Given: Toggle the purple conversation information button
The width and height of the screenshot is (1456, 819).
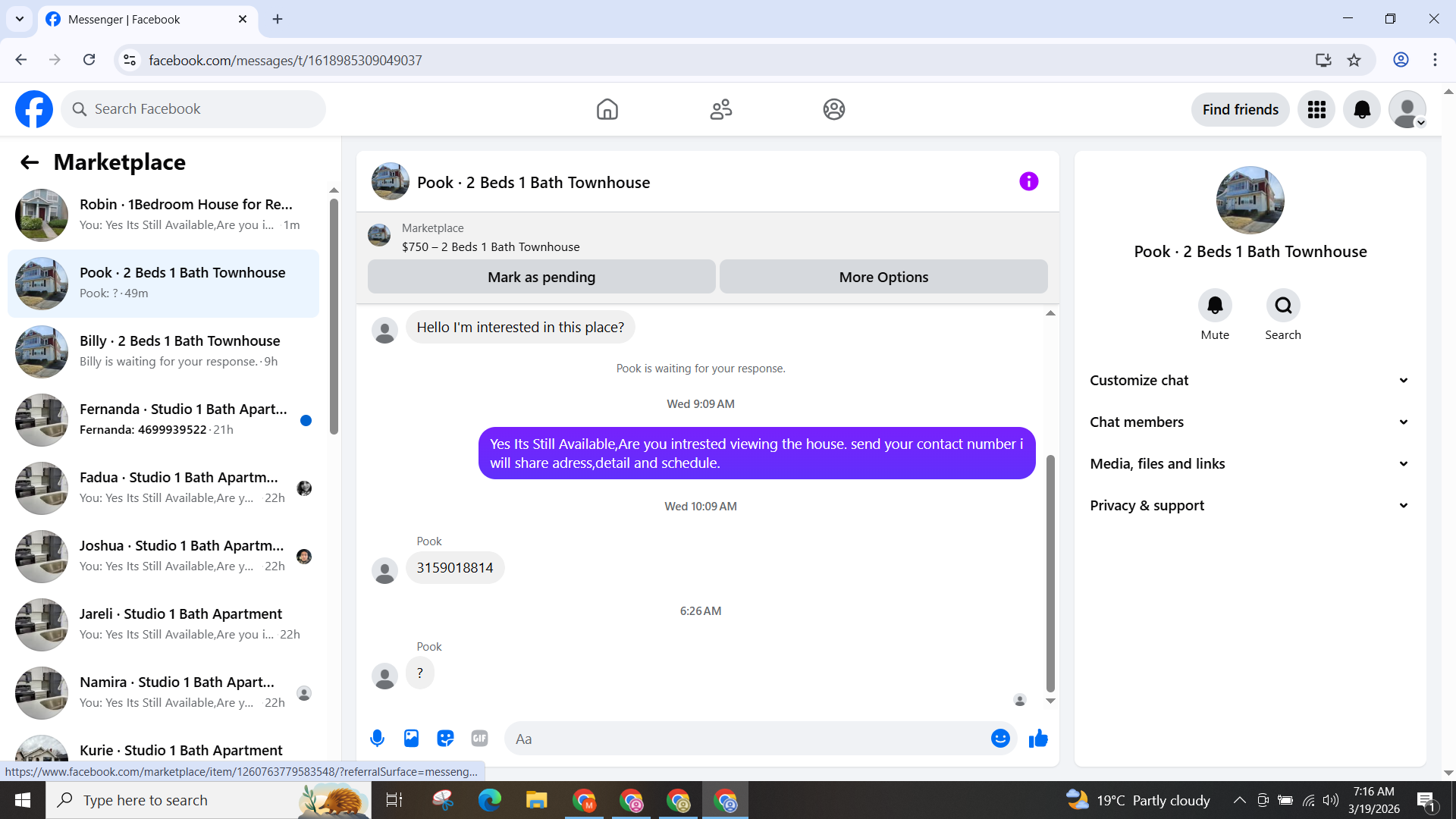Looking at the screenshot, I should pos(1028,181).
